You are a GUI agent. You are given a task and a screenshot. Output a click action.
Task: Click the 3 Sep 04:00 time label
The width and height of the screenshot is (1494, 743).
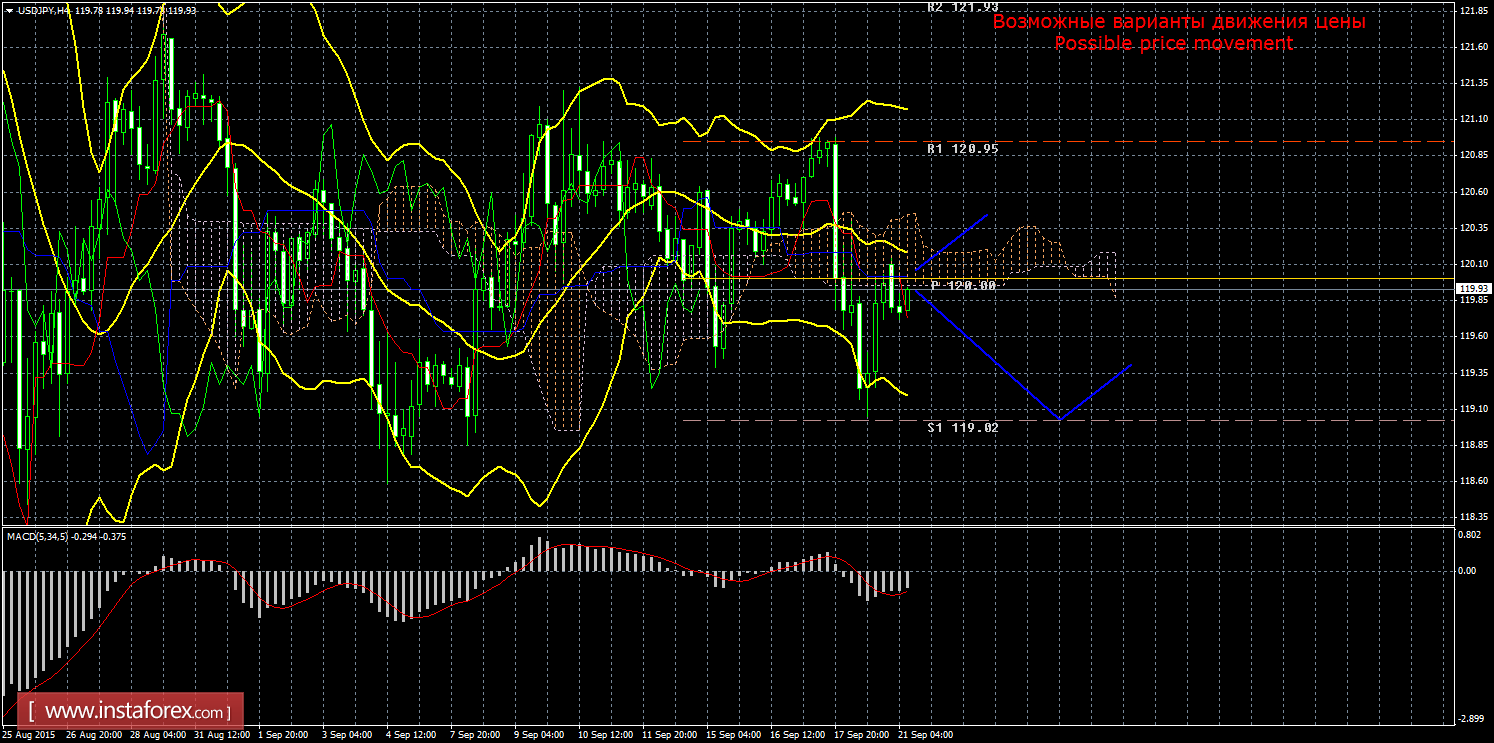348,735
